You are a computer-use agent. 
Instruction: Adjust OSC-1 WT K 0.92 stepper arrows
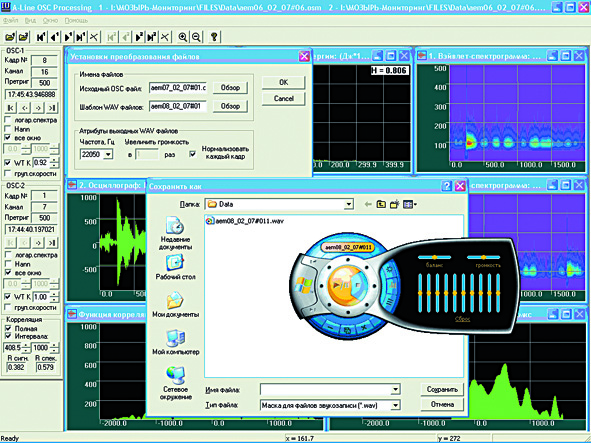[x=55, y=163]
